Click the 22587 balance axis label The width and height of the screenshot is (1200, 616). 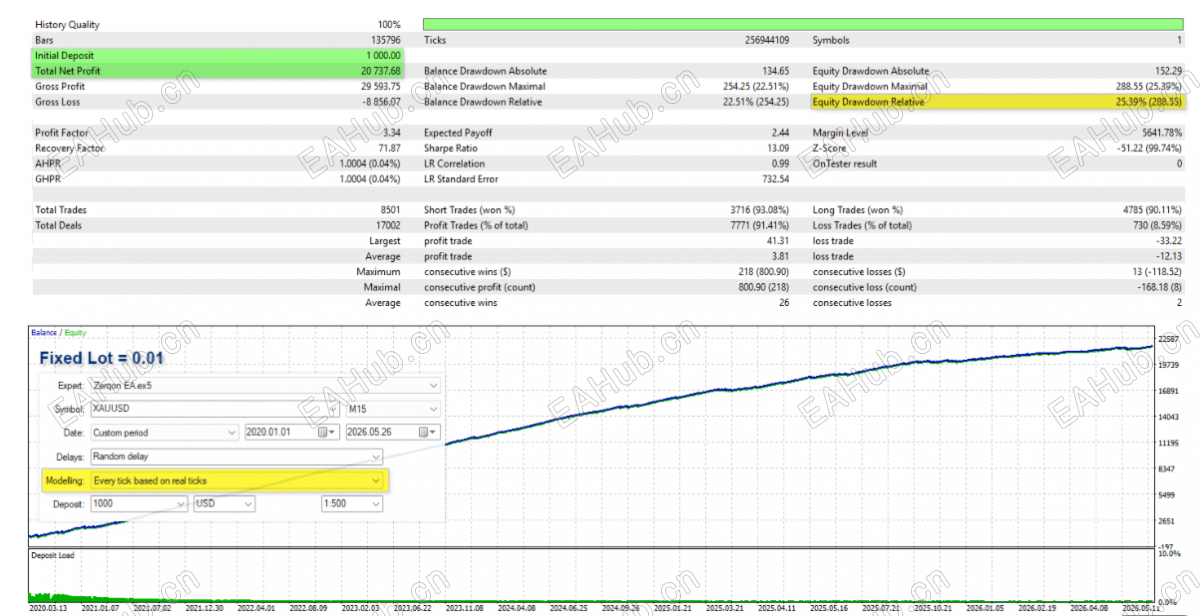[x=1170, y=338]
